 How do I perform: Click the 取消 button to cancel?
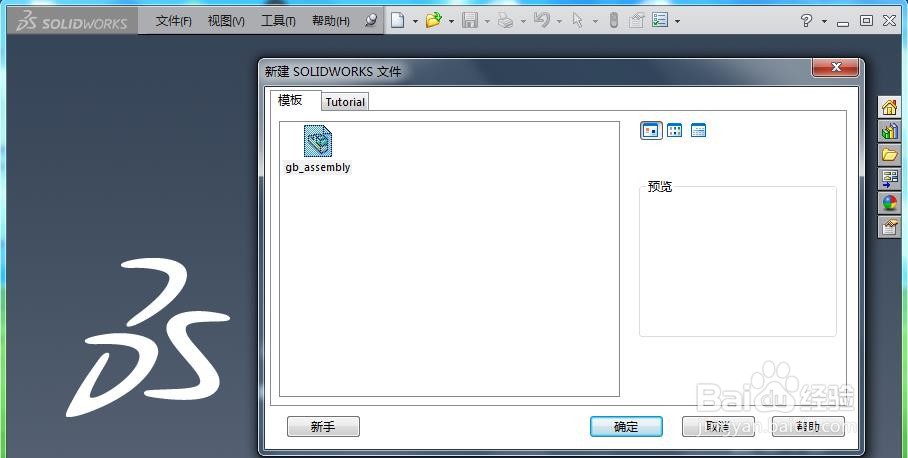[x=718, y=427]
